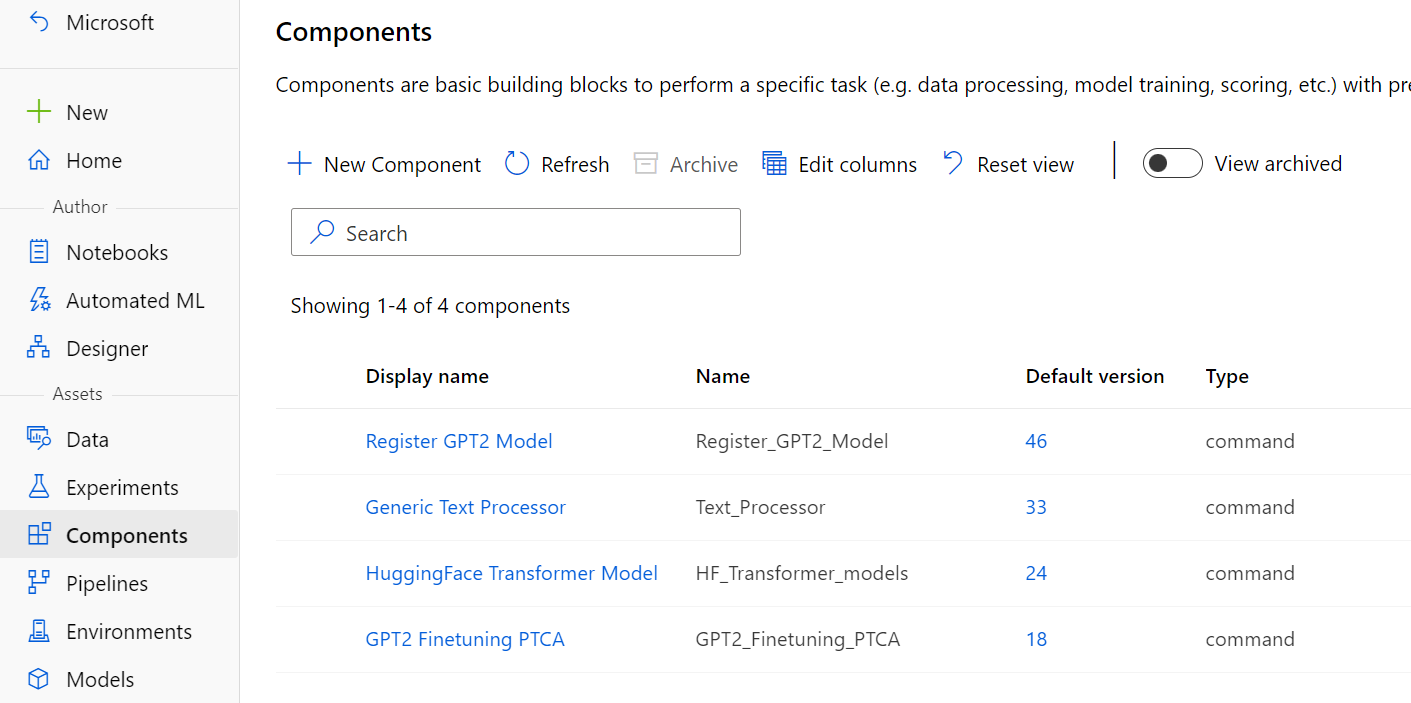Click the Archive box icon
Image resolution: width=1411 pixels, height=703 pixels.
646,164
